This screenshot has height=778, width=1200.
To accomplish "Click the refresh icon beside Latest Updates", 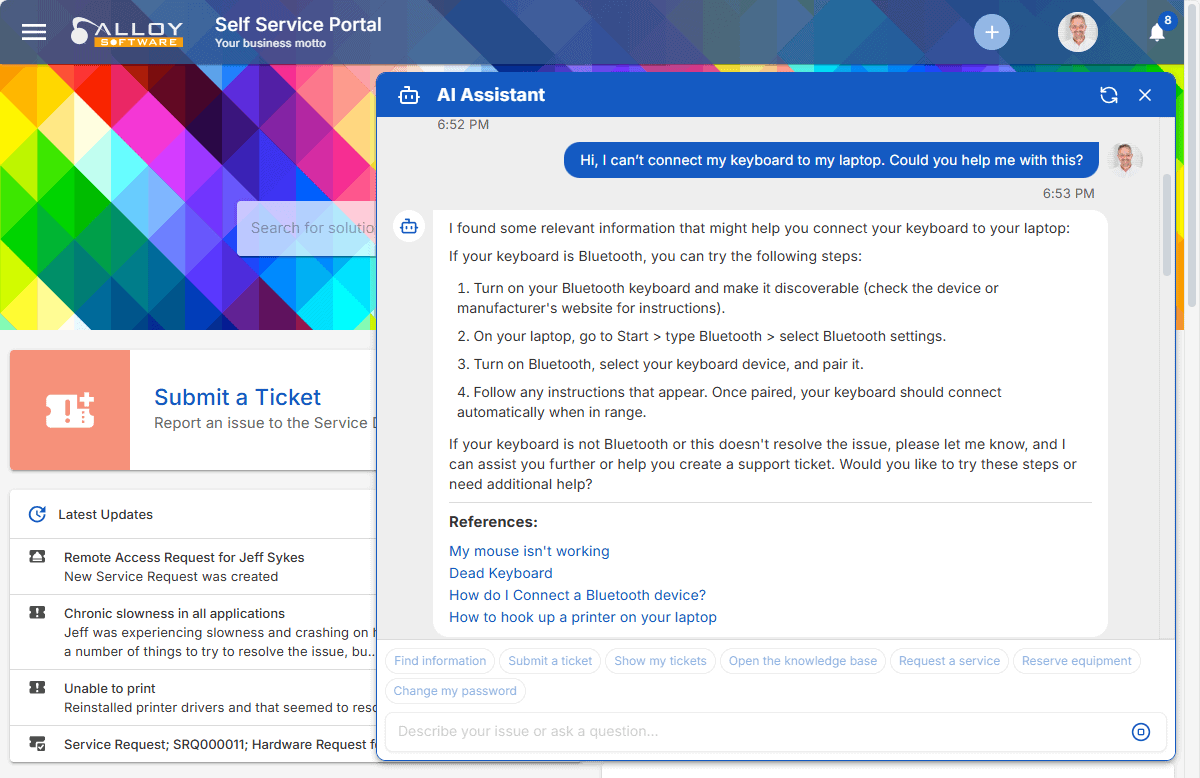I will pos(37,514).
